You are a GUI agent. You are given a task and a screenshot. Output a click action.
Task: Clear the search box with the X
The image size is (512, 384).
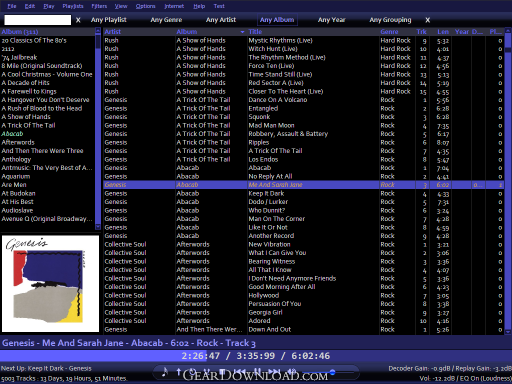pos(78,20)
